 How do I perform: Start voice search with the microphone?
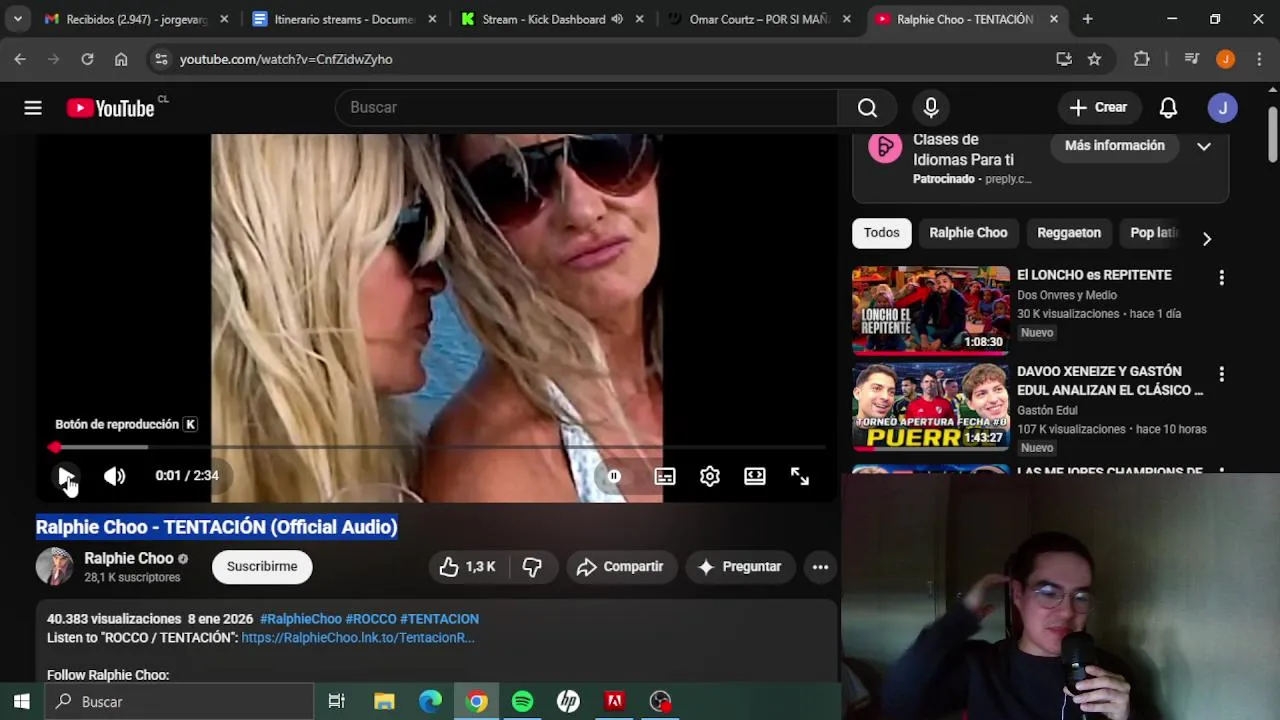point(931,107)
